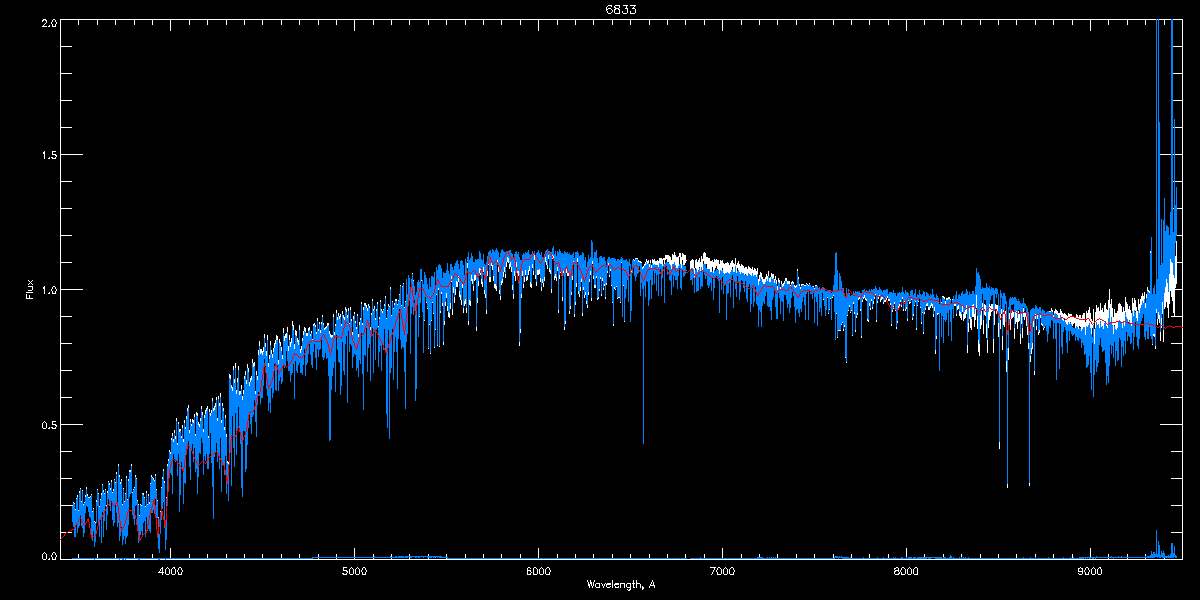Click the 9000 x-axis tick label
The width and height of the screenshot is (1200, 600).
[1090, 572]
